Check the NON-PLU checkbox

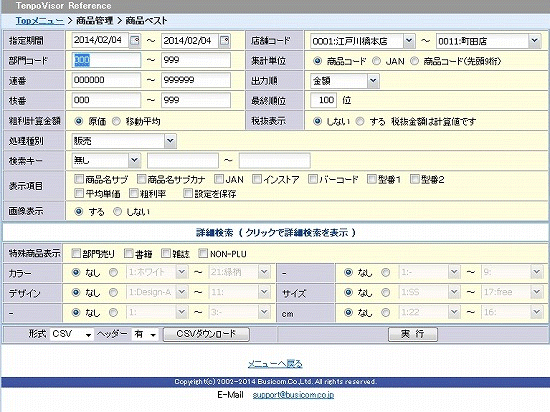point(203,253)
